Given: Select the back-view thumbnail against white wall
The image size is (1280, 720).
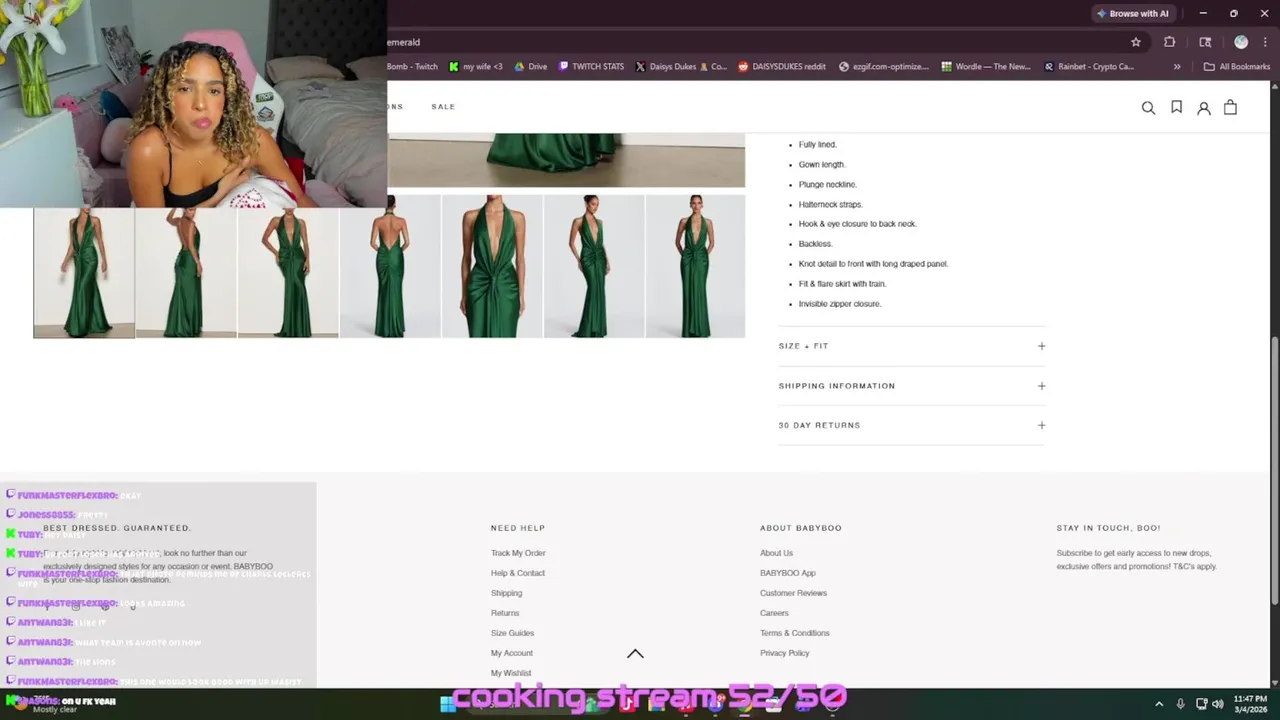Looking at the screenshot, I should click(186, 272).
